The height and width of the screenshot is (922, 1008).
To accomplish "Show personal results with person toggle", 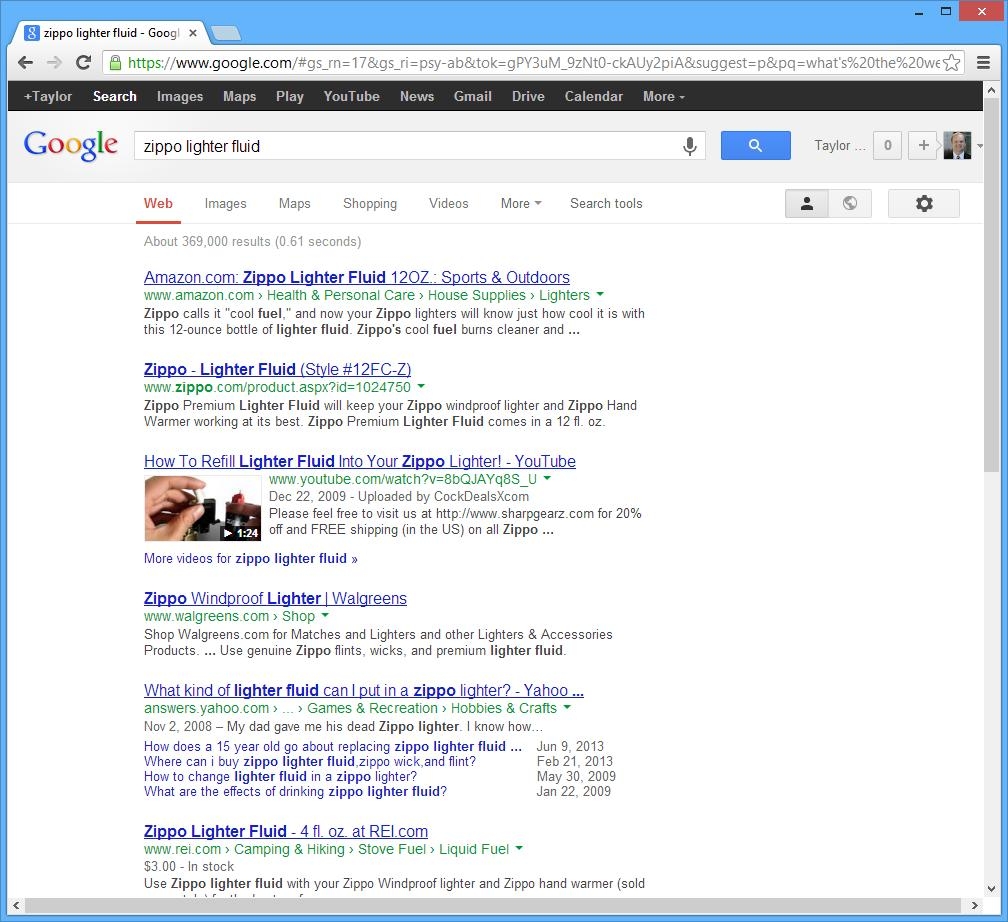I will [x=806, y=204].
